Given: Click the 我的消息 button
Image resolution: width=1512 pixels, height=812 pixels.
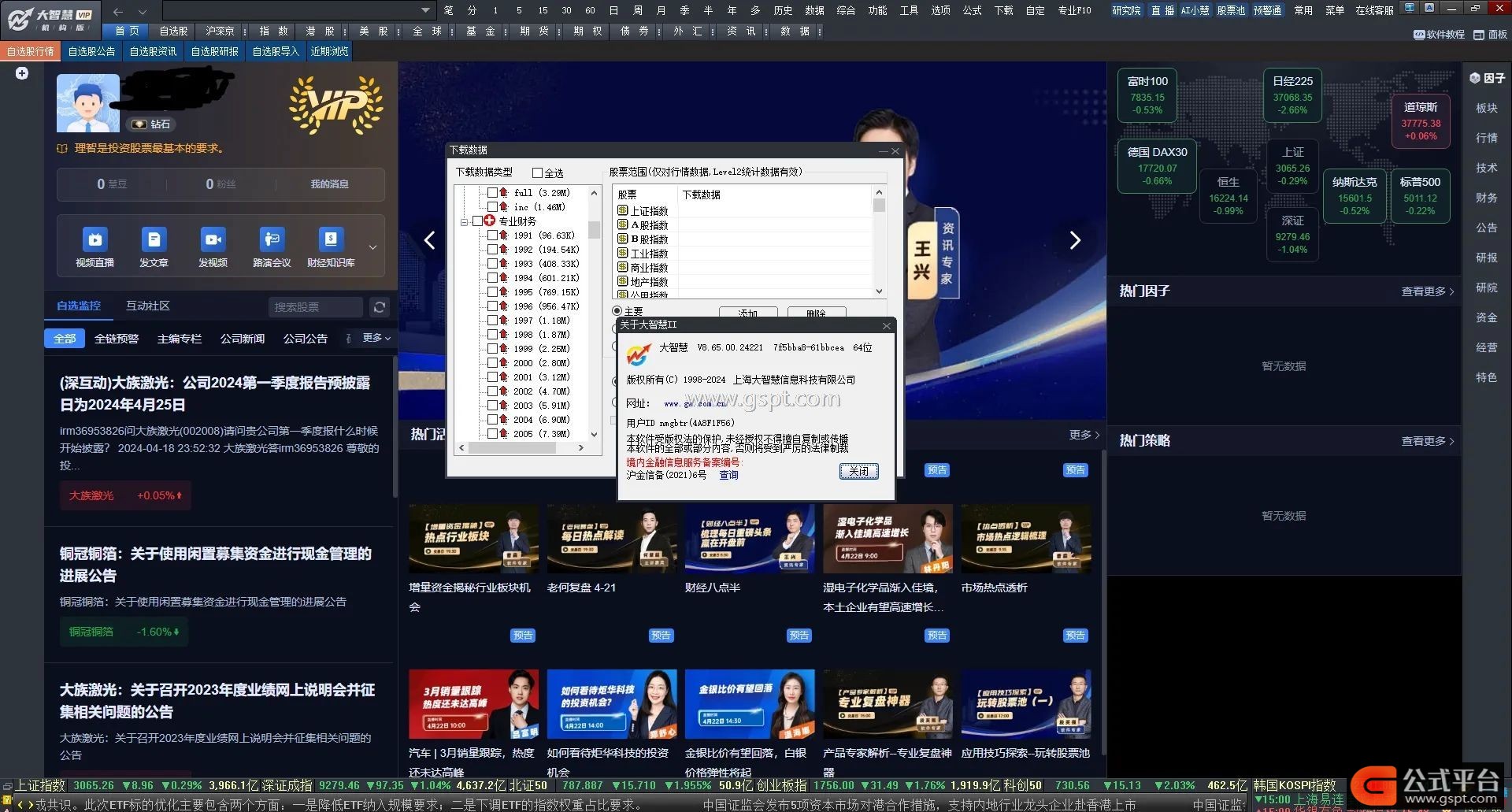Looking at the screenshot, I should (x=329, y=184).
